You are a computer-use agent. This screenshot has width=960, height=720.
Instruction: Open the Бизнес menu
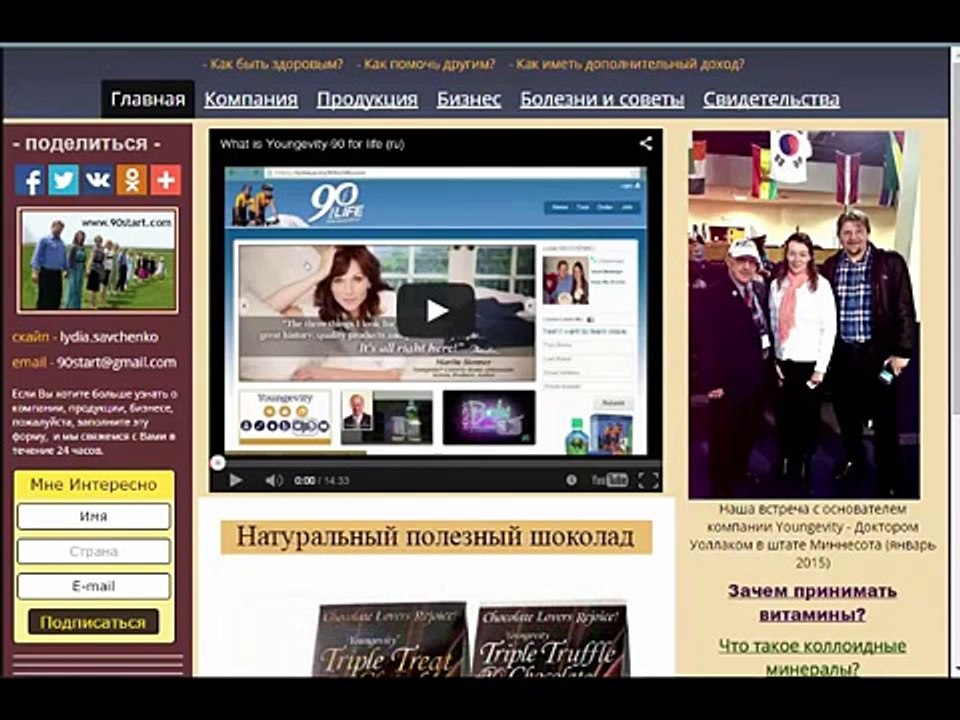[469, 99]
